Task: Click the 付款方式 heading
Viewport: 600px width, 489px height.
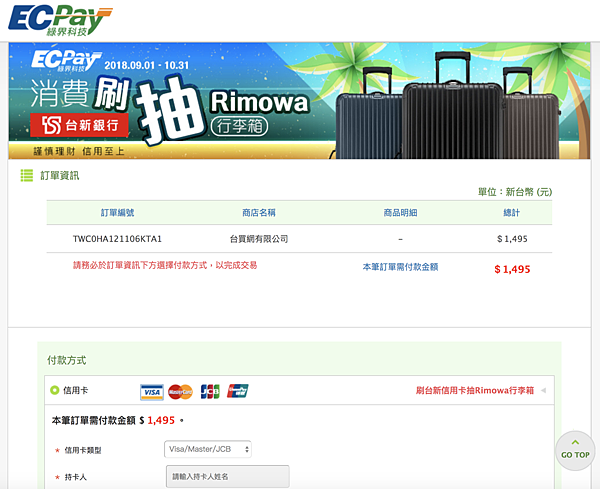Action: click(x=67, y=360)
